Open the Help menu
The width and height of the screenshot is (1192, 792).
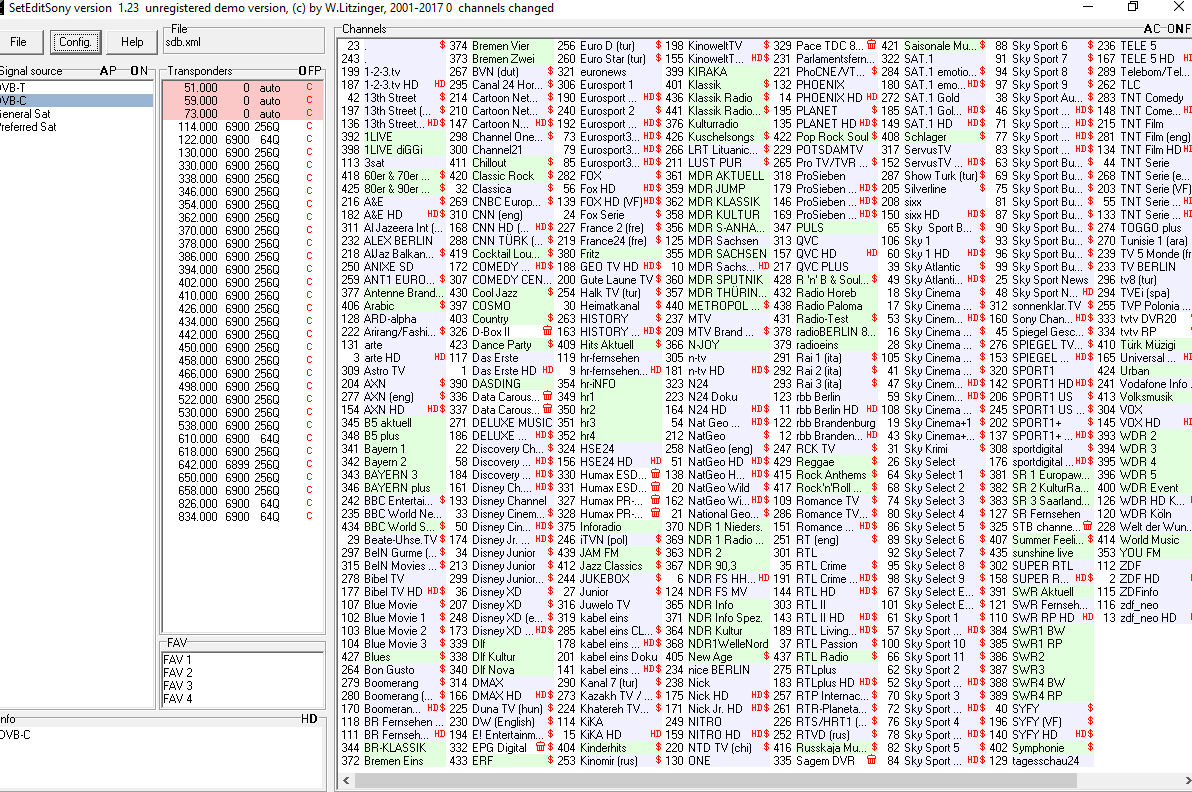132,42
